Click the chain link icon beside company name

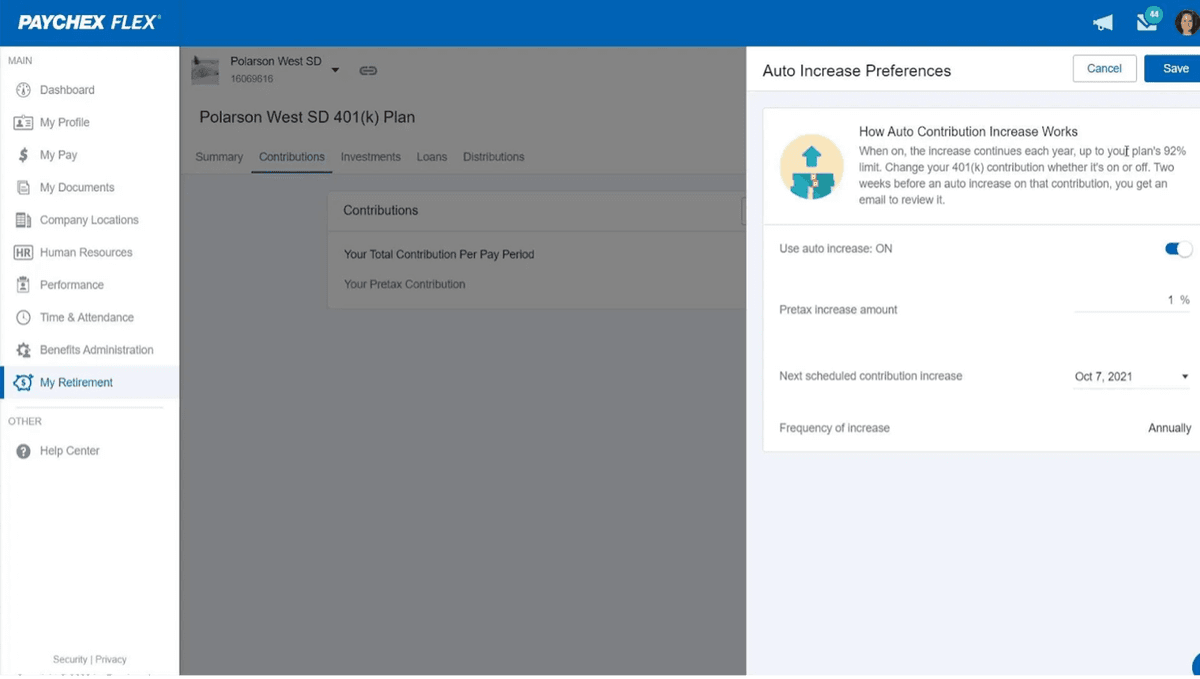coord(368,70)
